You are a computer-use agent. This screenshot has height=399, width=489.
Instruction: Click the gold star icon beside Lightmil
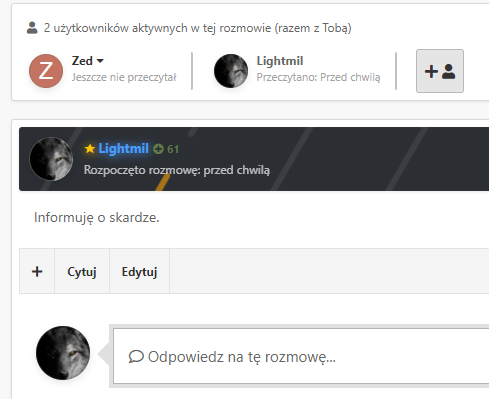pos(90,149)
